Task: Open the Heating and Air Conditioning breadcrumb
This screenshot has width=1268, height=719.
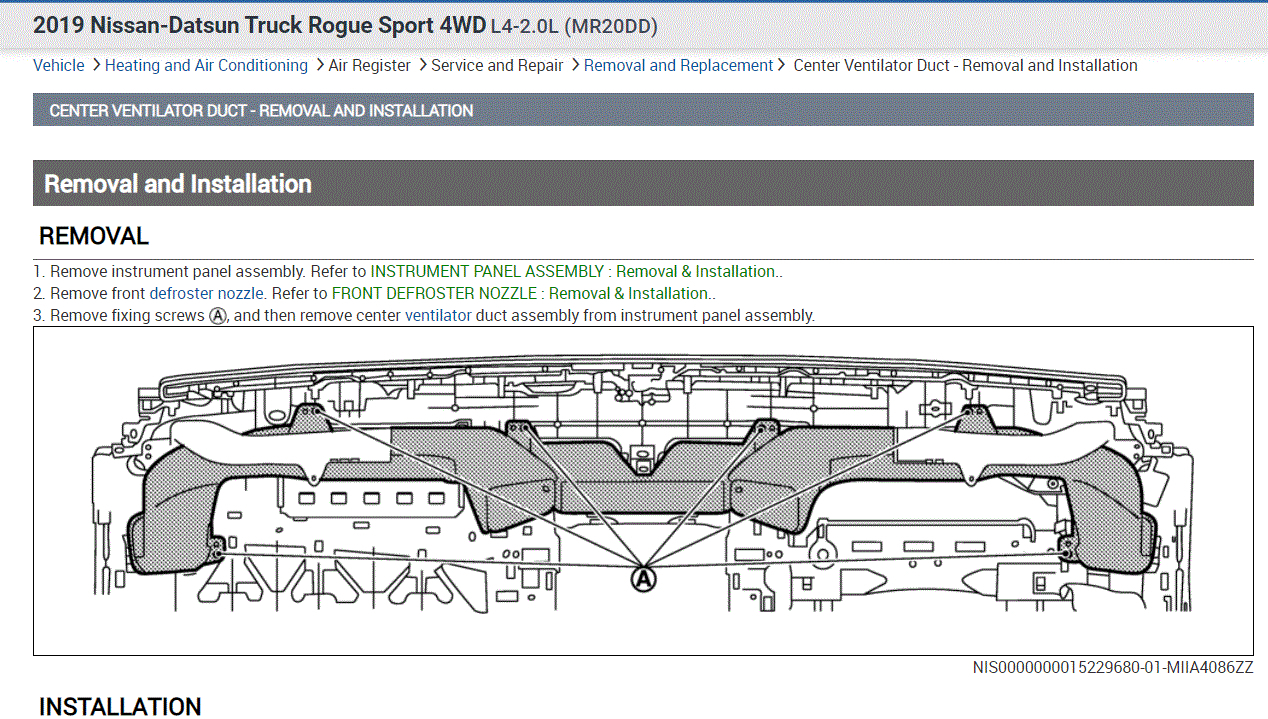Action: pos(206,65)
